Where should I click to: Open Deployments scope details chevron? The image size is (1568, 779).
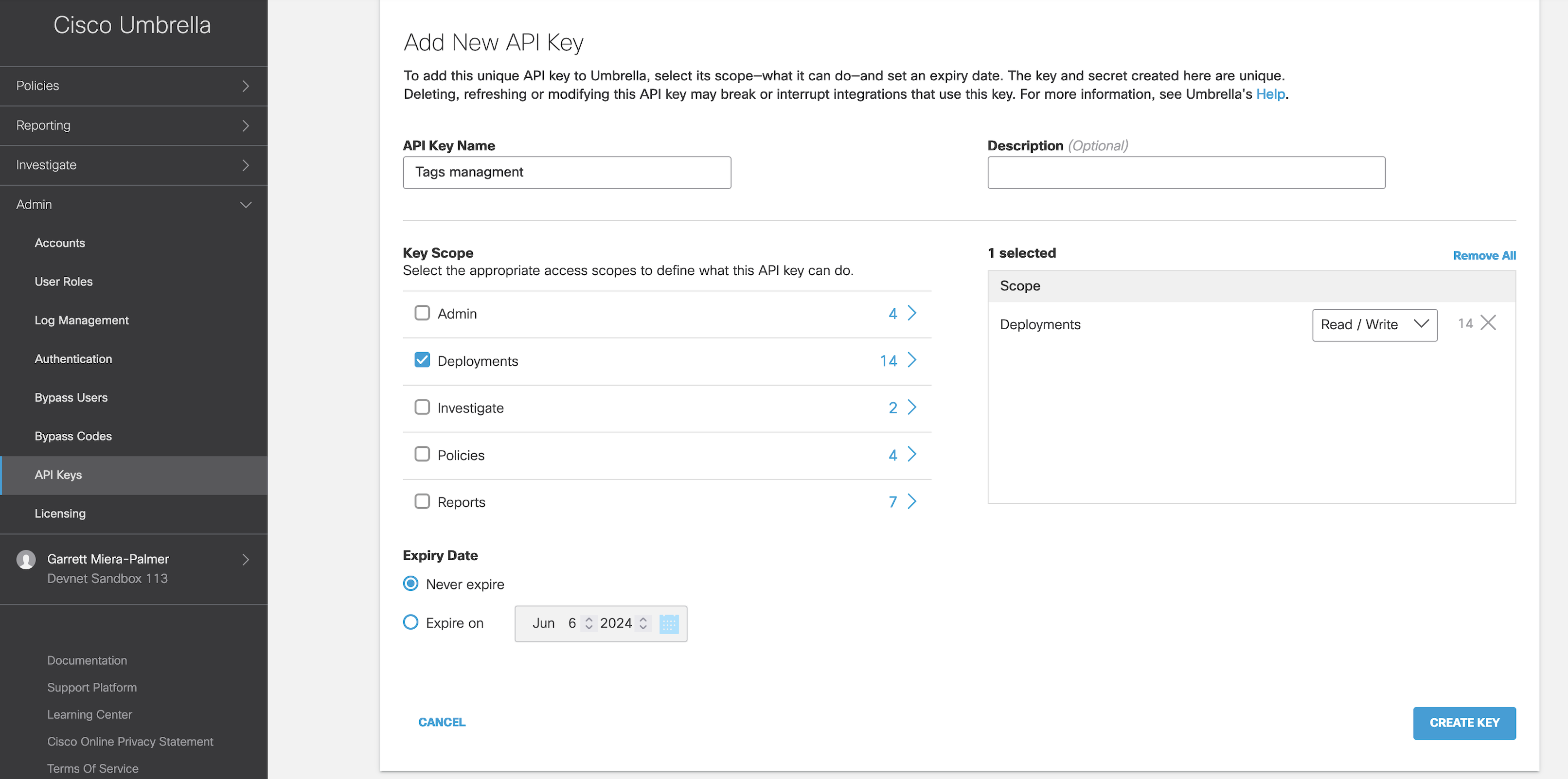912,360
